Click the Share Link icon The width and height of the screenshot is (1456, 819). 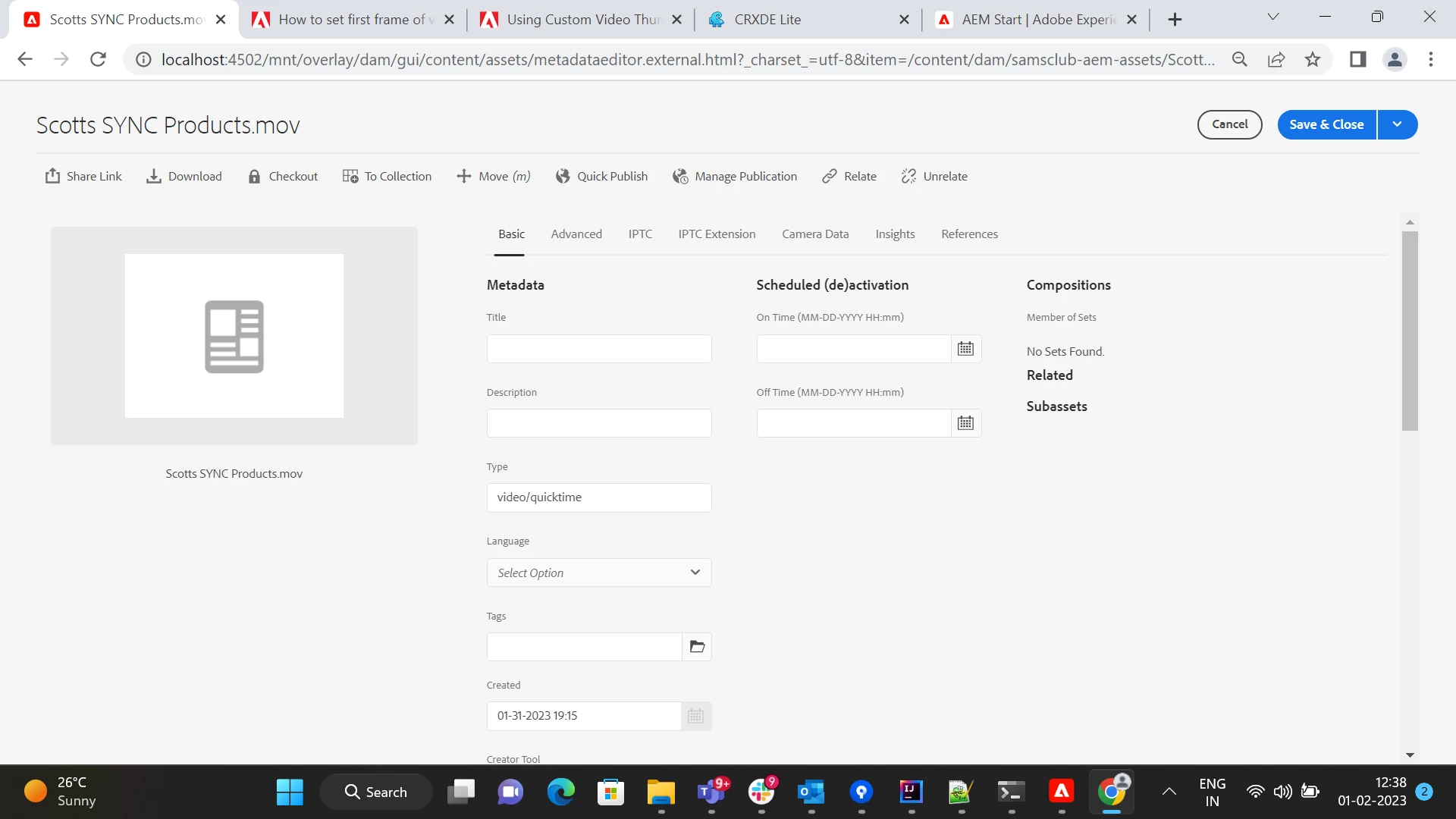point(52,176)
